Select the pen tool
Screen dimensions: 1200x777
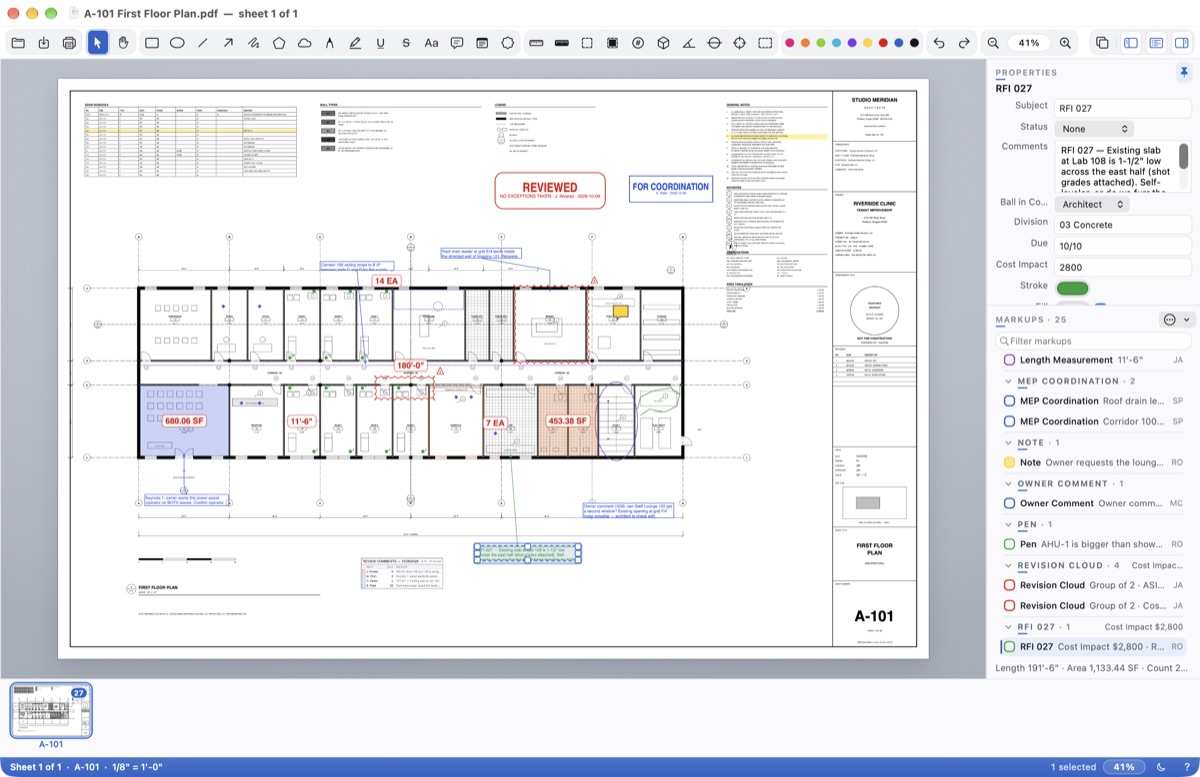[x=330, y=43]
